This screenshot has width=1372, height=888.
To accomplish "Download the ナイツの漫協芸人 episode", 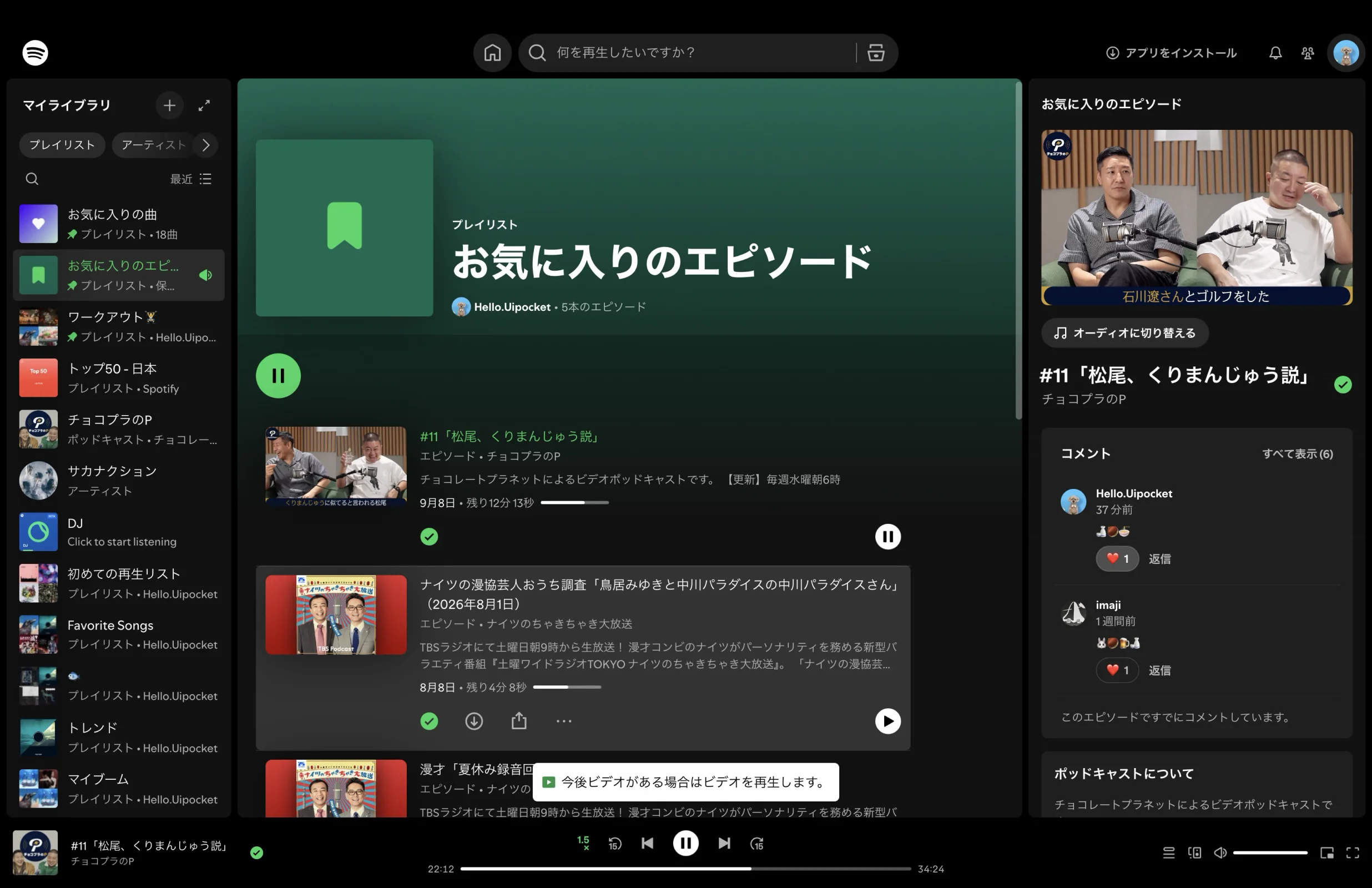I will coord(474,721).
